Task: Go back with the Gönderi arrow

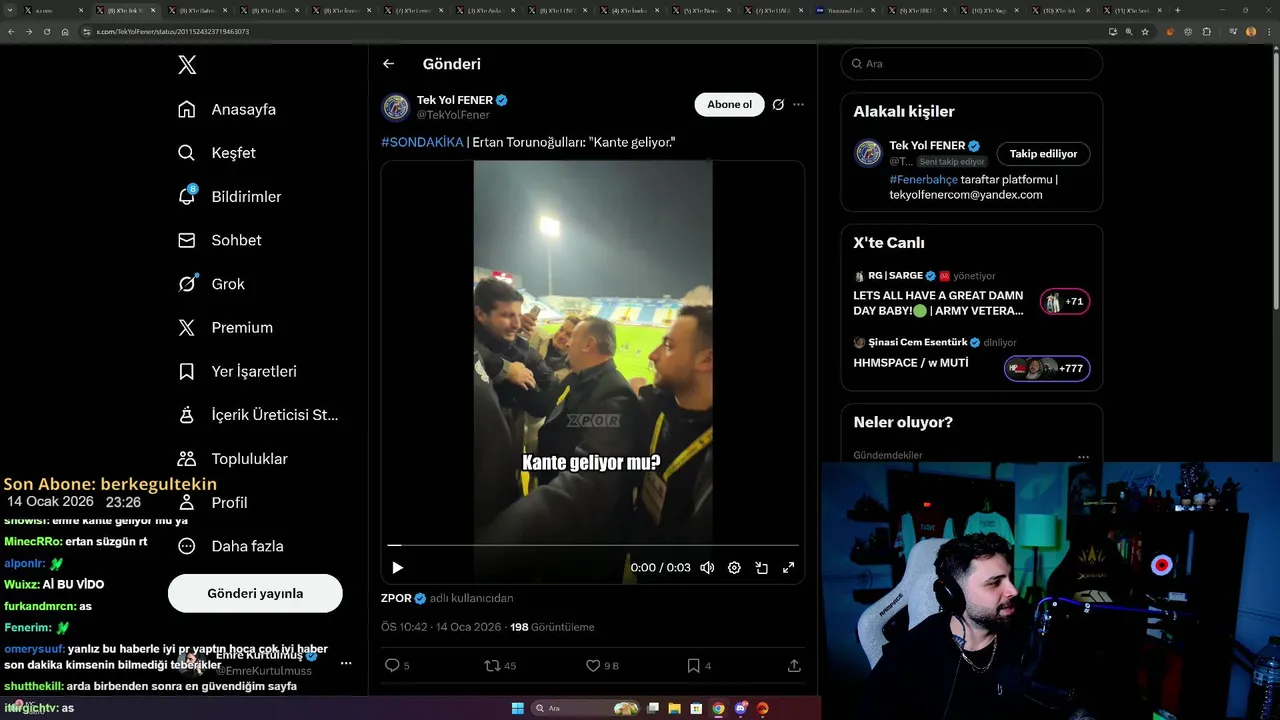Action: pos(388,64)
